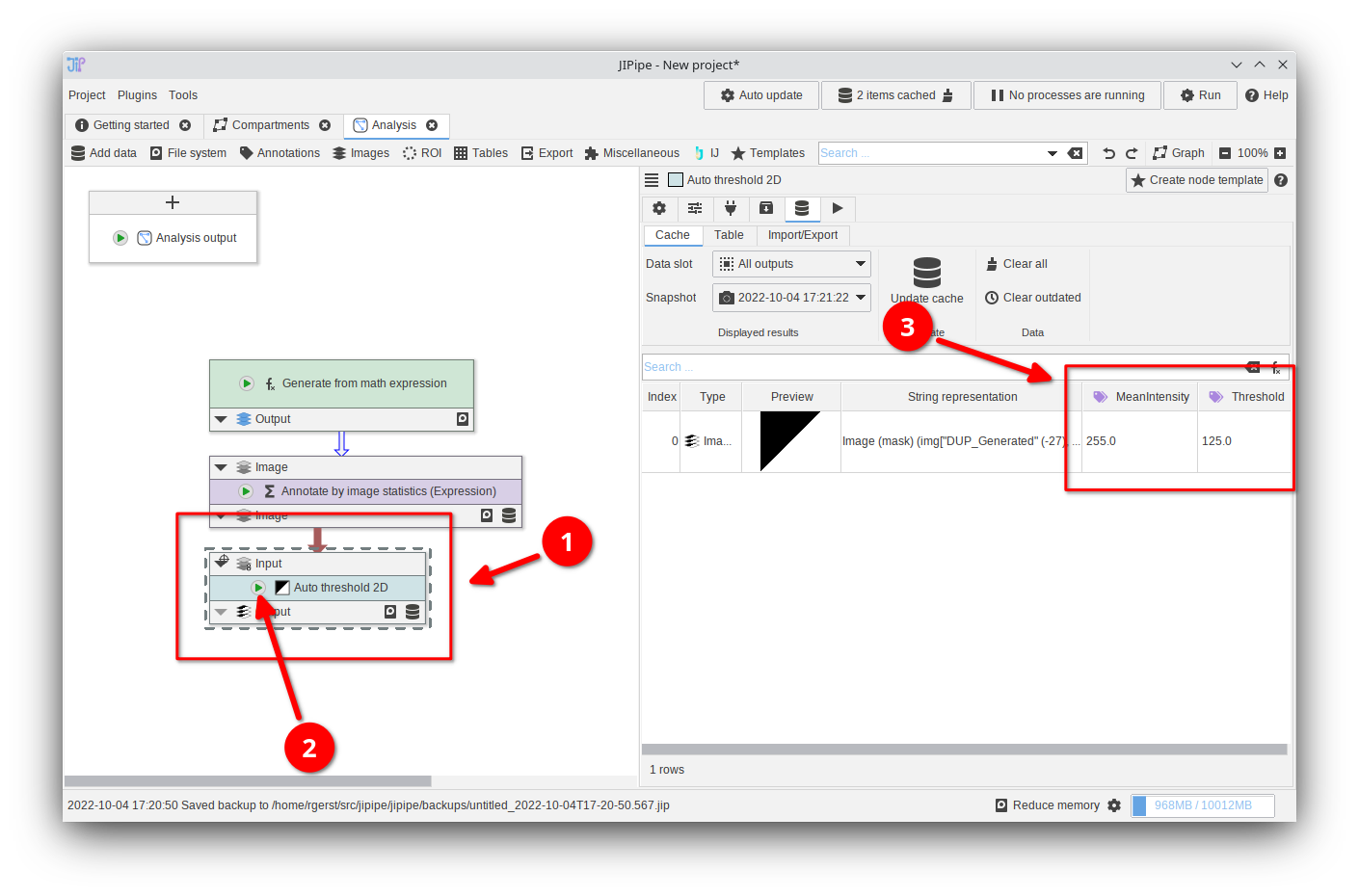
Task: Open the Data slot All outputs dropdown
Action: [x=791, y=264]
